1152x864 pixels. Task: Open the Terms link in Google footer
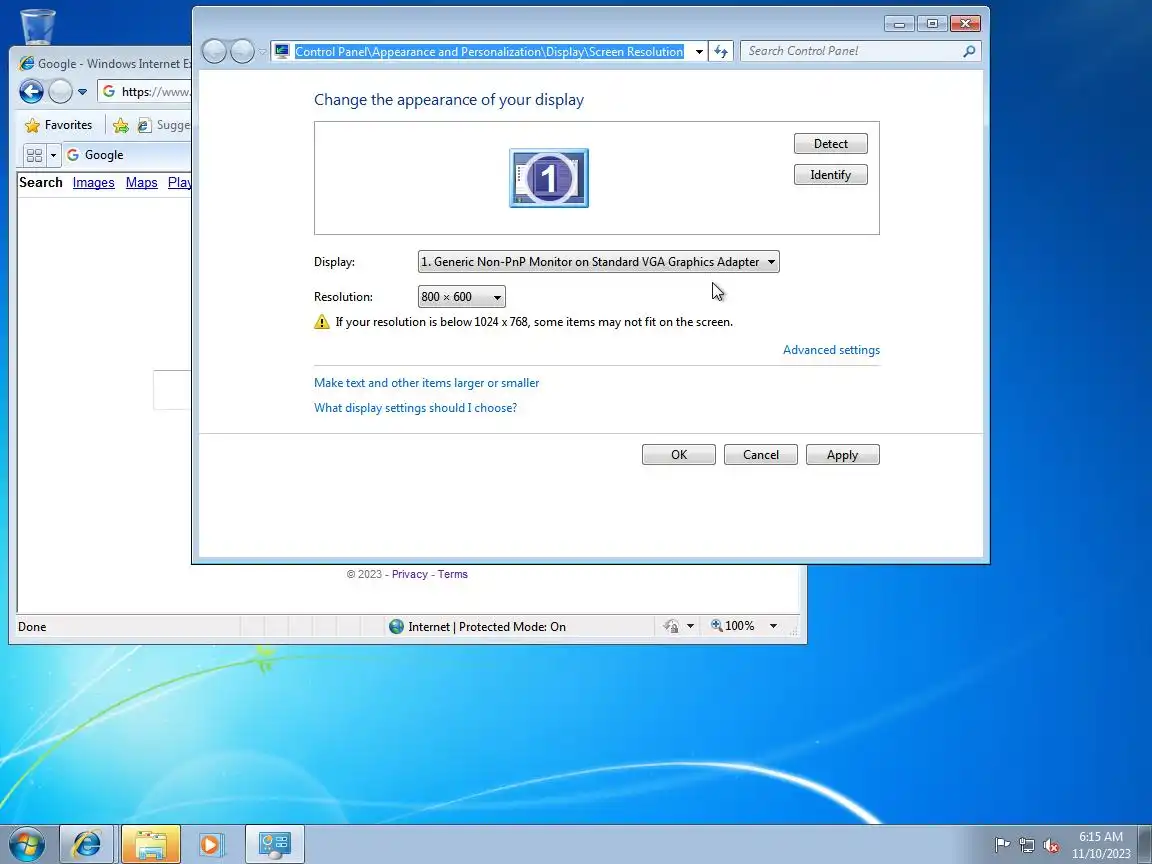(453, 575)
